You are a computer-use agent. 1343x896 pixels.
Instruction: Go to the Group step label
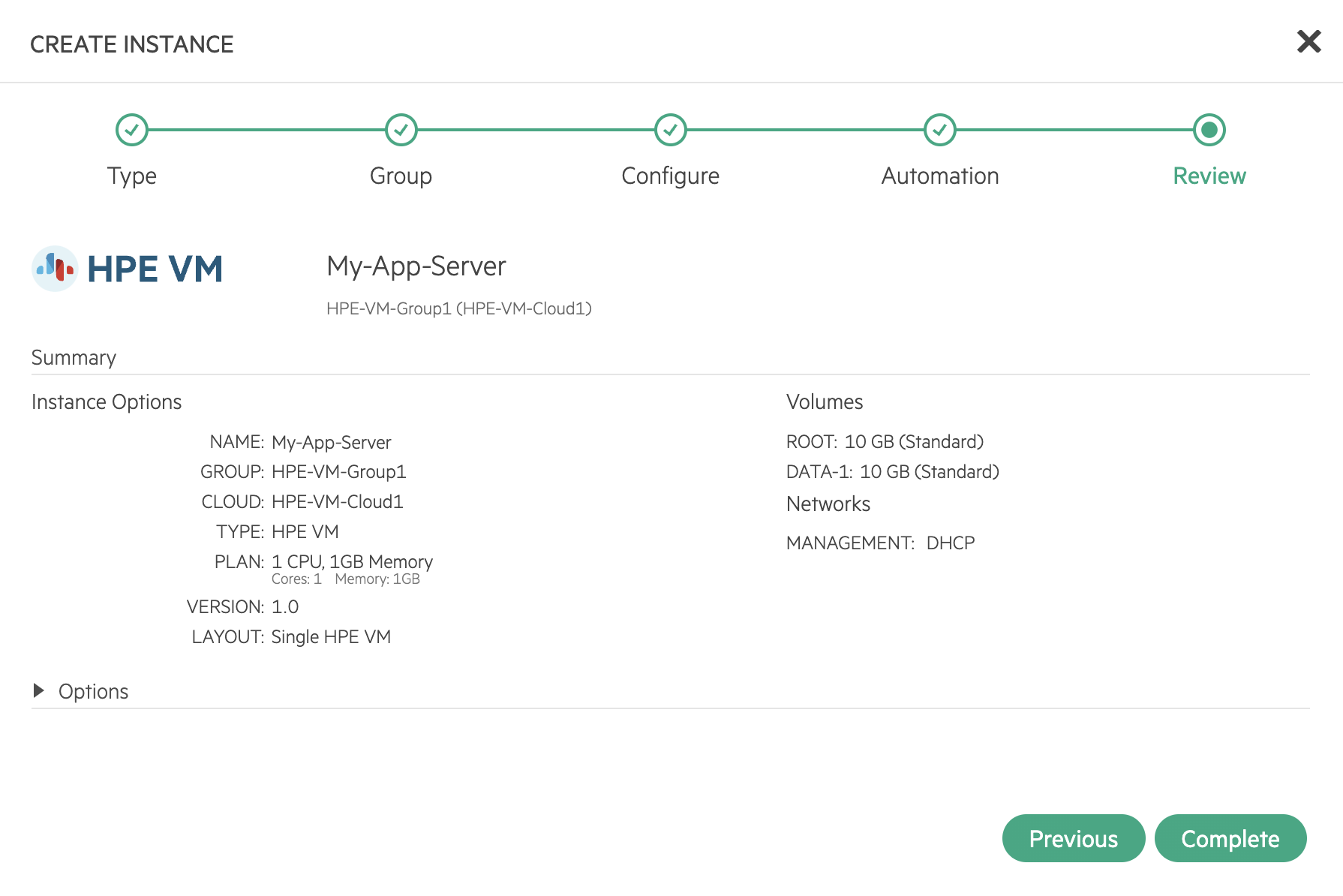point(401,176)
